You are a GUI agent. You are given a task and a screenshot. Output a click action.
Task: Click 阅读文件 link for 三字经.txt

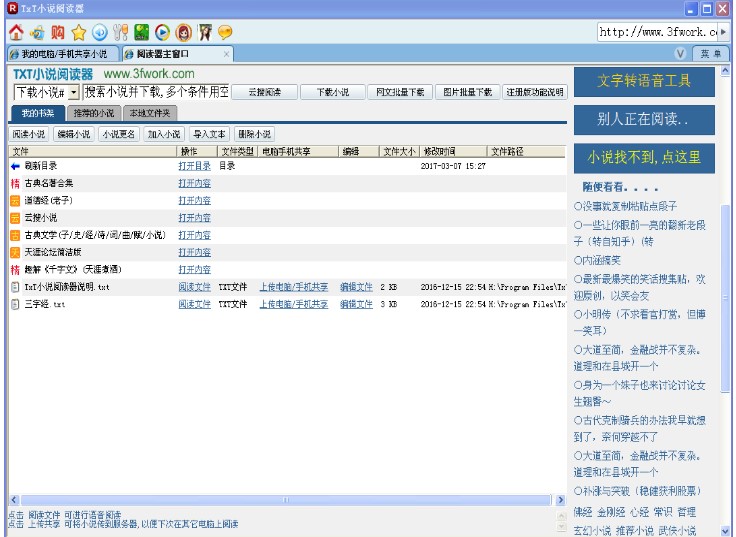click(x=194, y=303)
